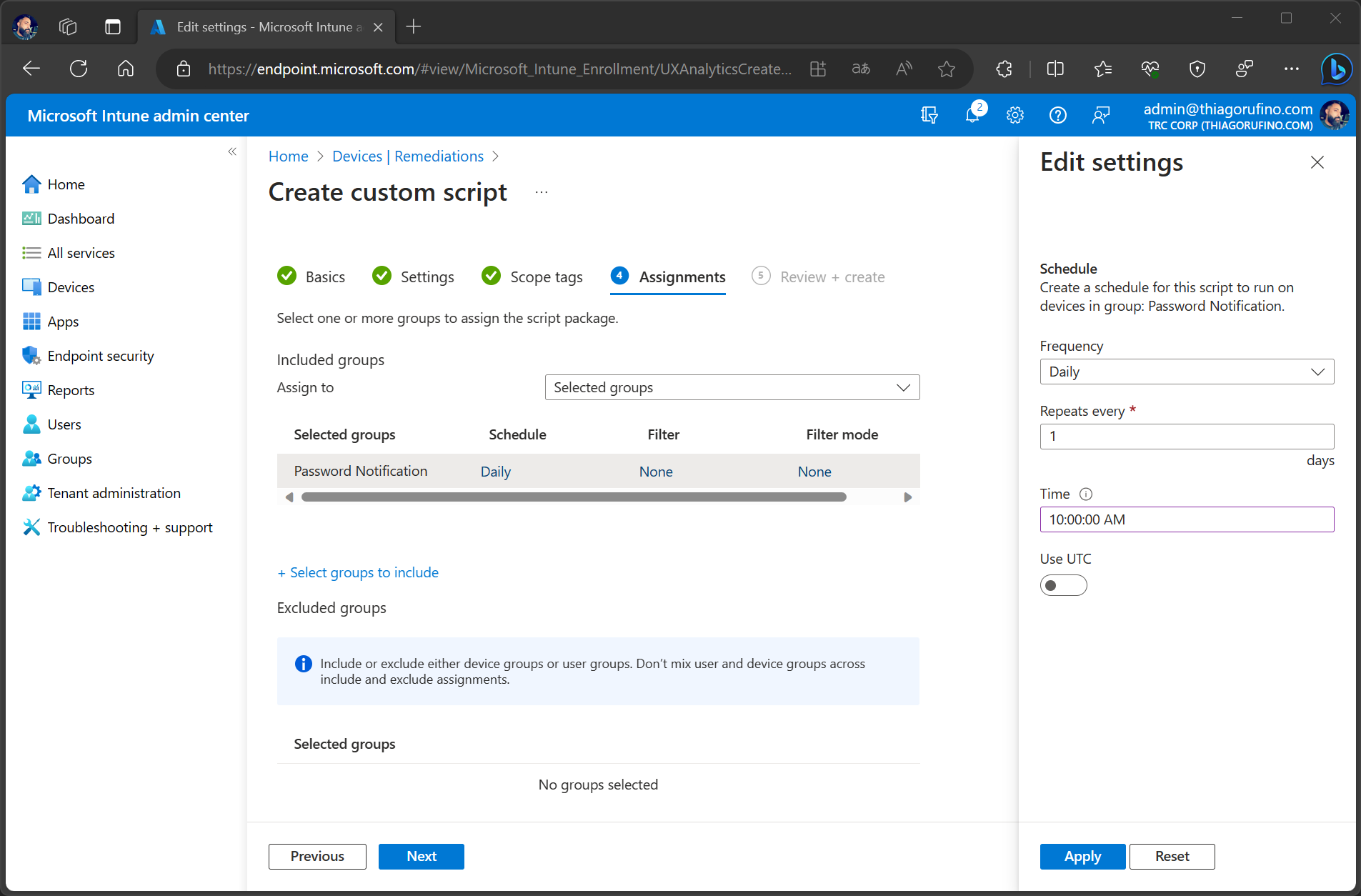Open the portal settings gear
The image size is (1361, 896).
tap(1015, 115)
